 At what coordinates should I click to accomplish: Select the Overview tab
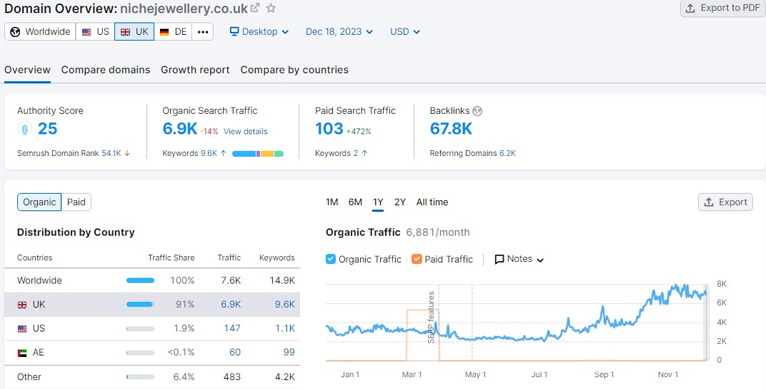click(x=27, y=70)
